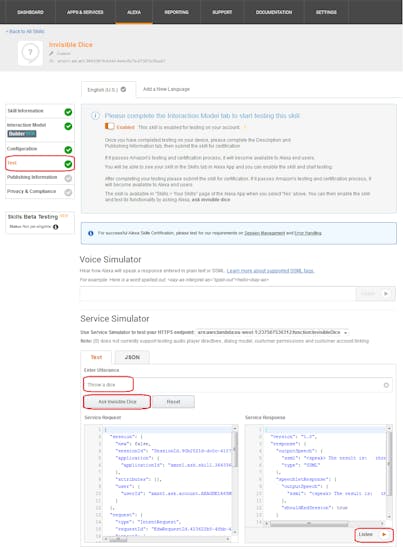
Task: Click the Service Response horizontal scrollbar
Action: tap(309, 523)
